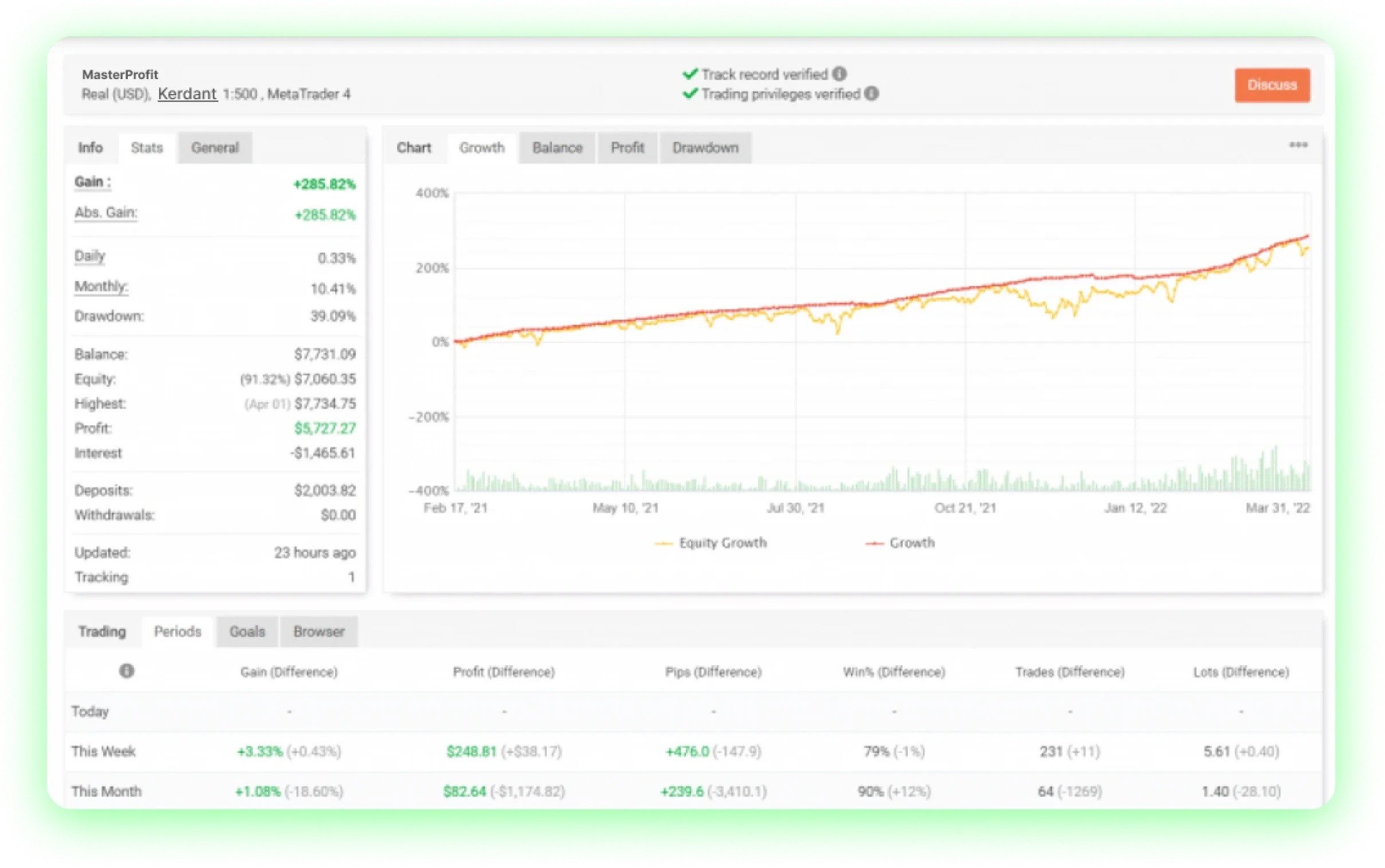Open the Profit chart tab
Viewport: 1385px width, 868px height.
click(x=627, y=148)
